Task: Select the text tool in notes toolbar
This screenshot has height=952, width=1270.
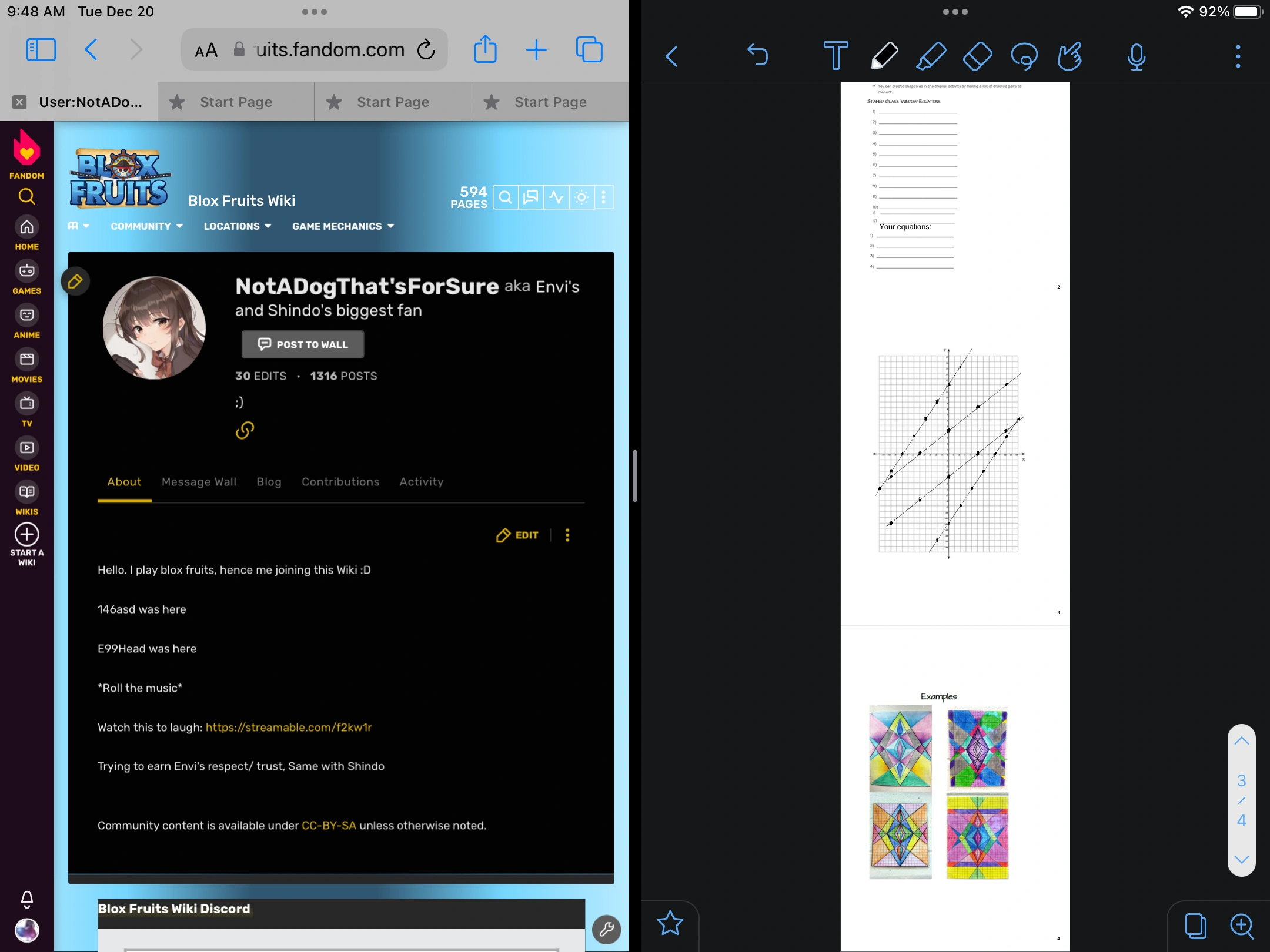Action: [835, 56]
